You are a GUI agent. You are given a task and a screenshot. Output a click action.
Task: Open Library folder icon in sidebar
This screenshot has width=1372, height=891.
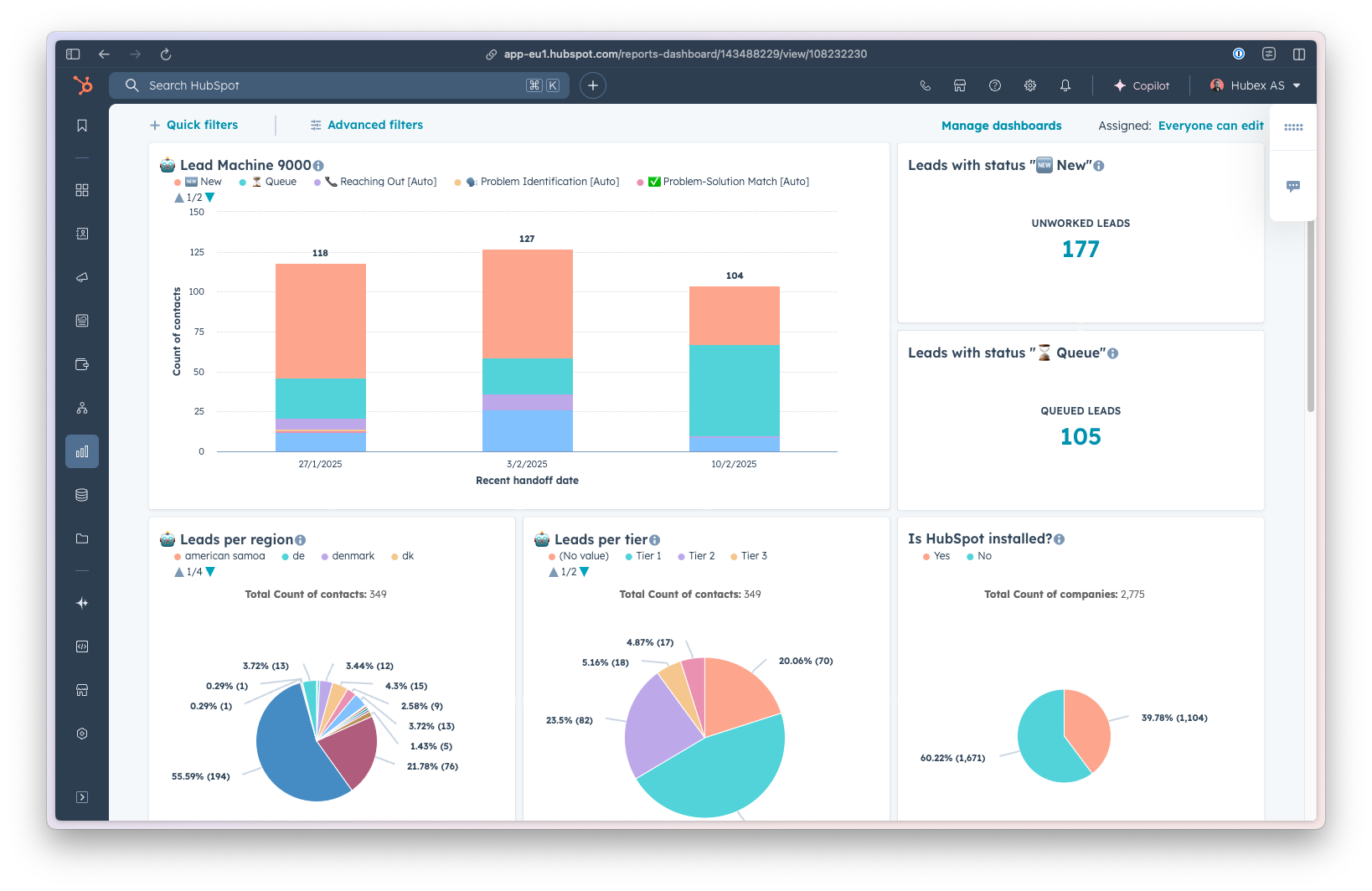[82, 538]
